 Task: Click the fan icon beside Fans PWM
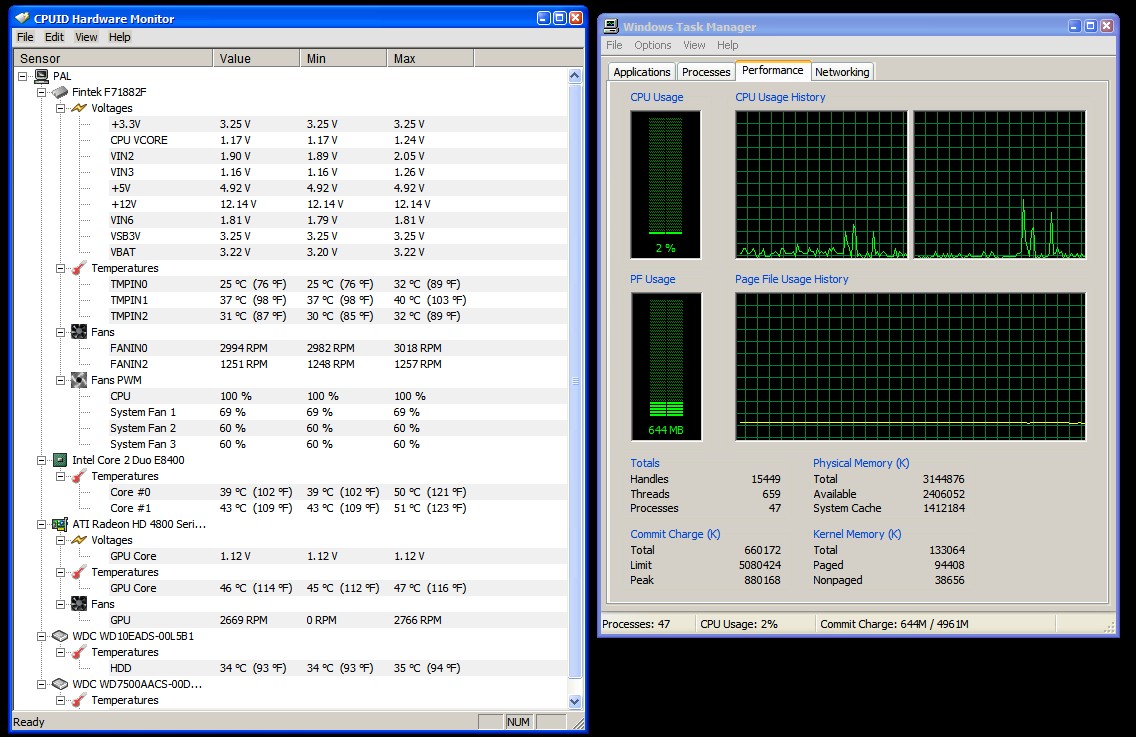pyautogui.click(x=79, y=380)
